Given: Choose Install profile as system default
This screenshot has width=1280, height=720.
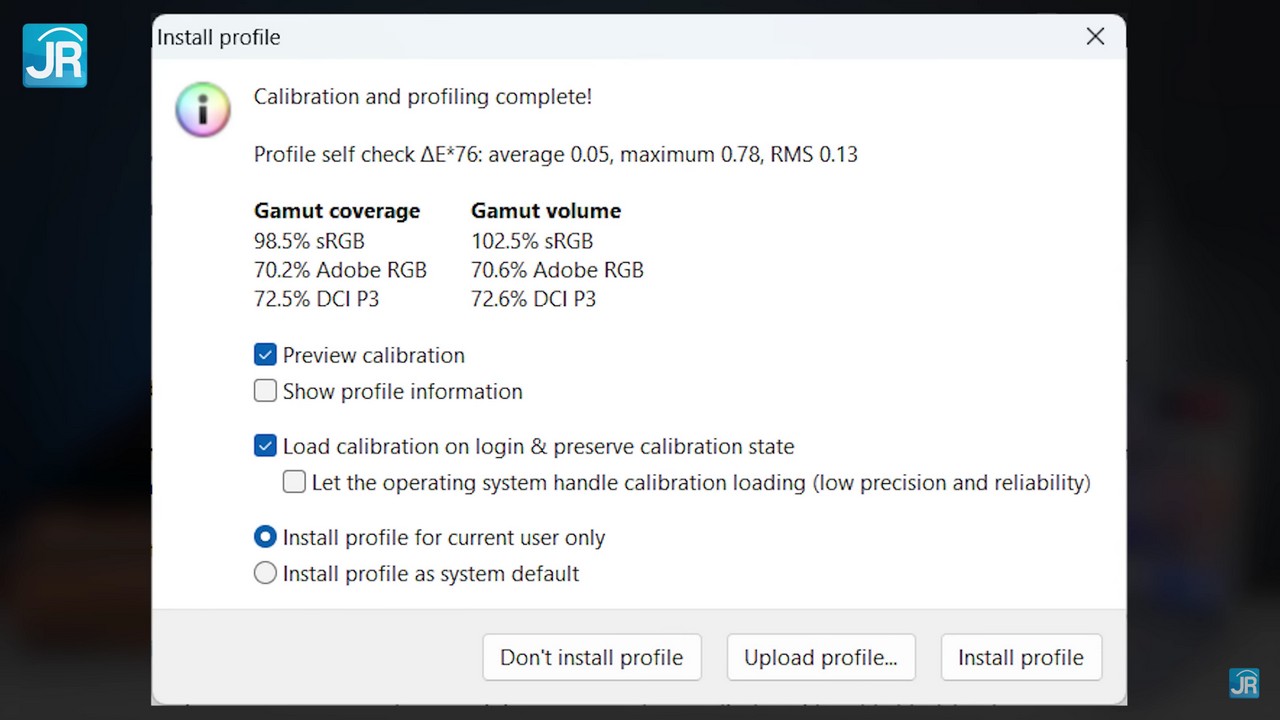Looking at the screenshot, I should pyautogui.click(x=265, y=573).
